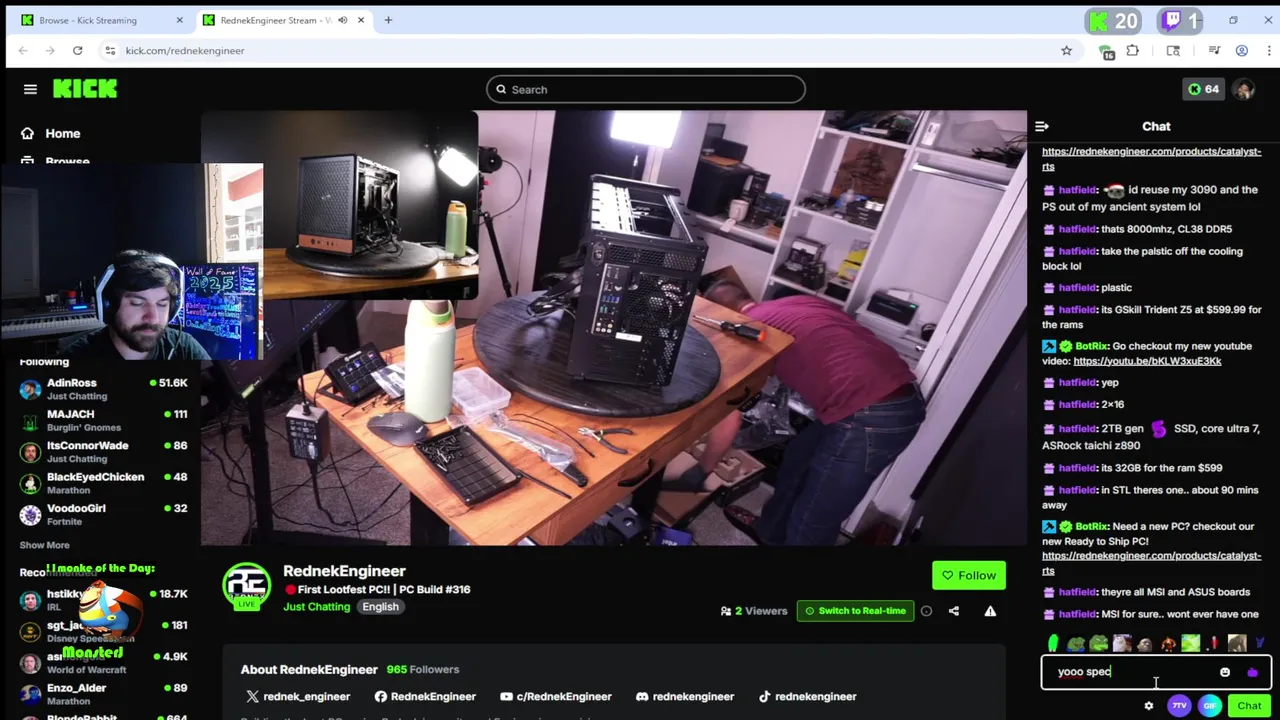Open the green shield extension with badge 16
The height and width of the screenshot is (720, 1280).
click(x=1106, y=51)
